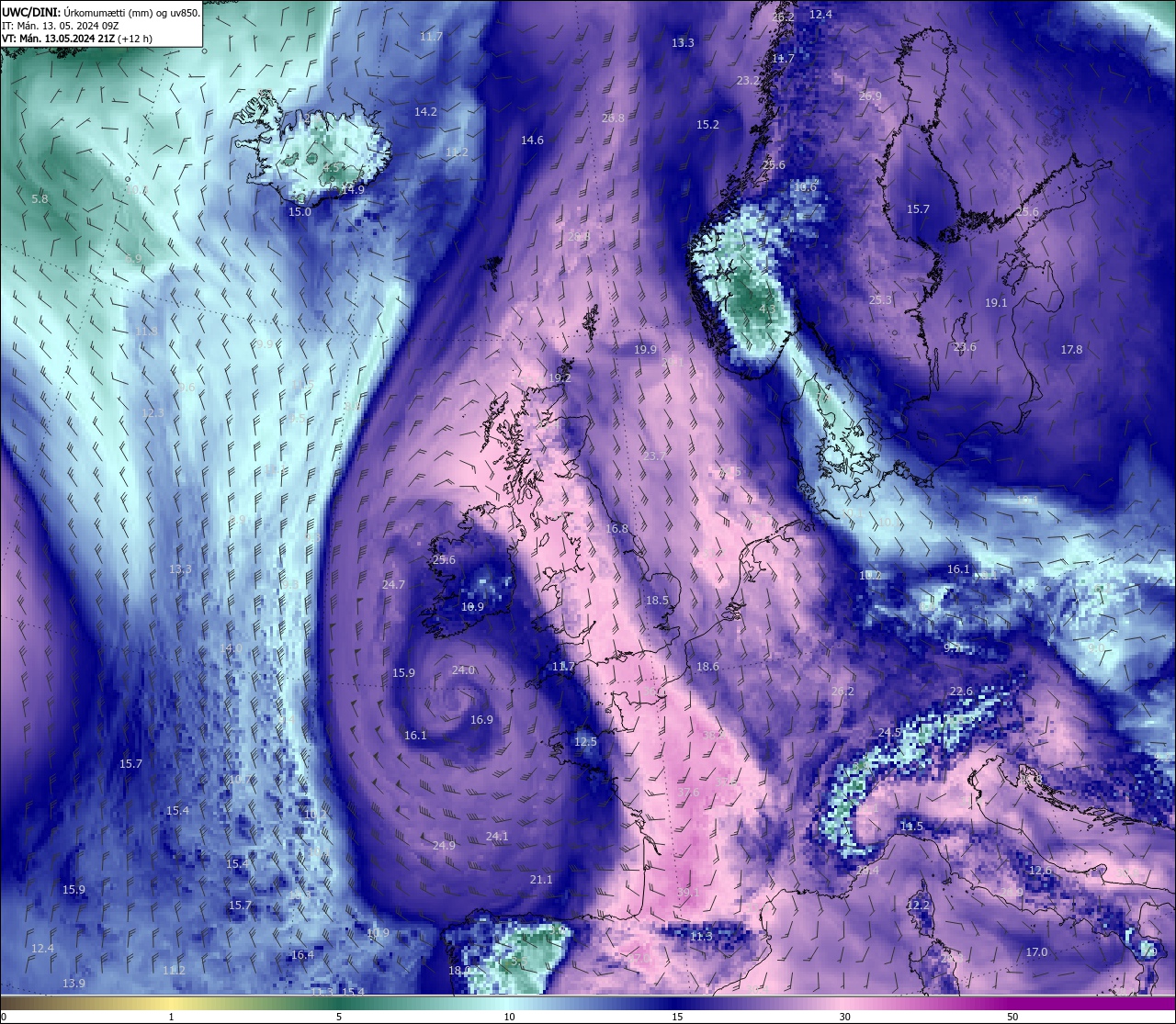
Task: Click the 30 label on the colour scale
Action: coord(844,1017)
